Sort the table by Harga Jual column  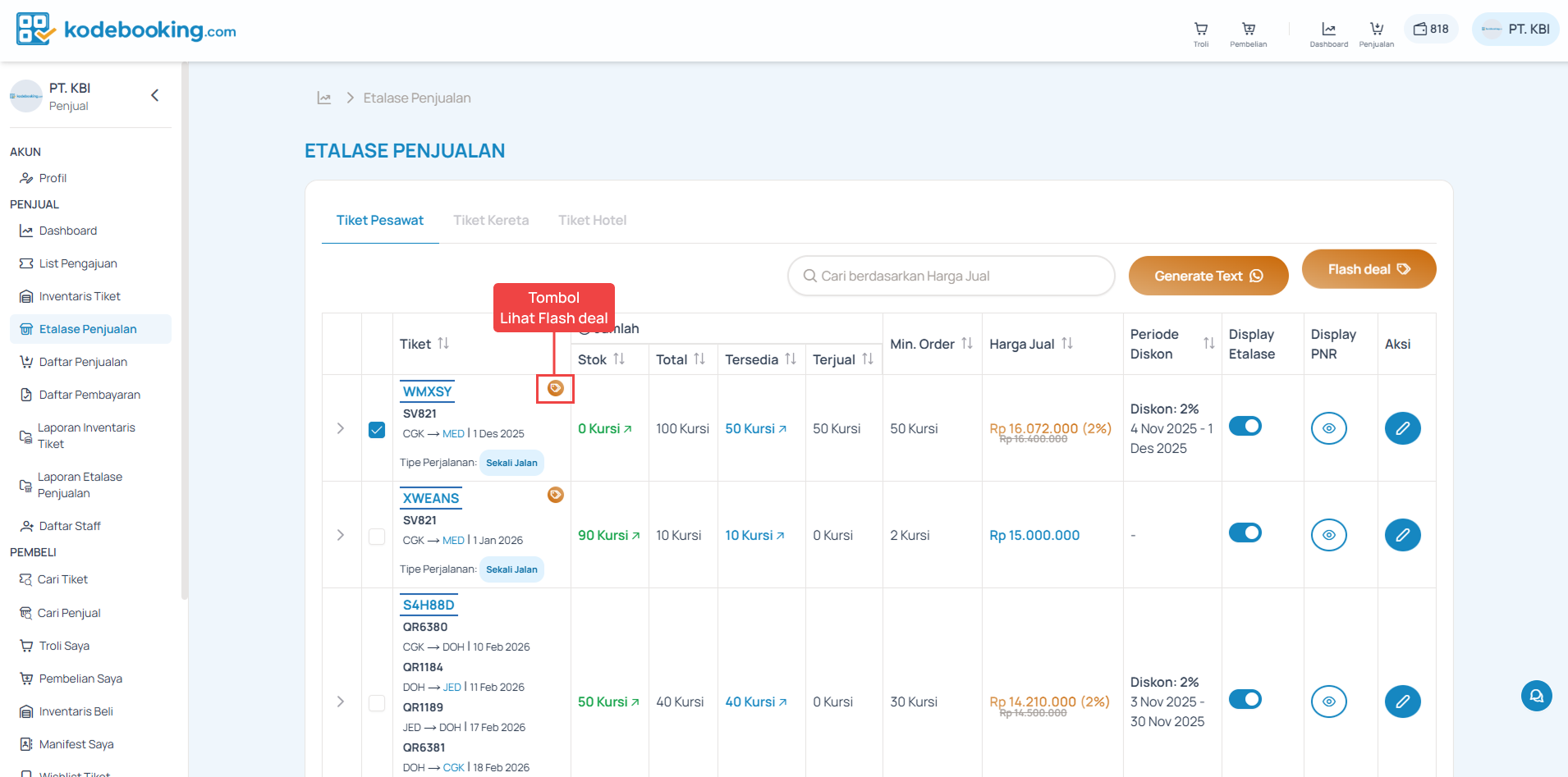point(1066,344)
